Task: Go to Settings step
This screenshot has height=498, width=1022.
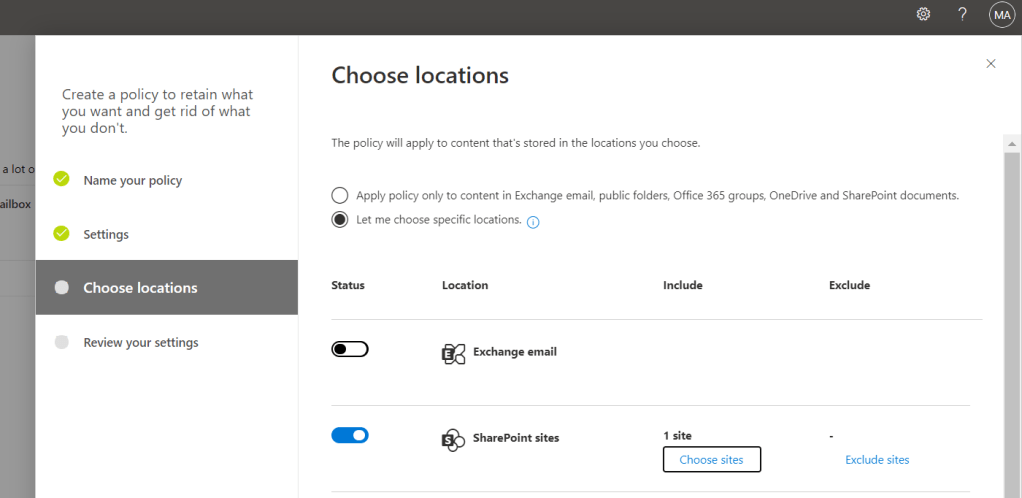Action: pyautogui.click(x=106, y=235)
